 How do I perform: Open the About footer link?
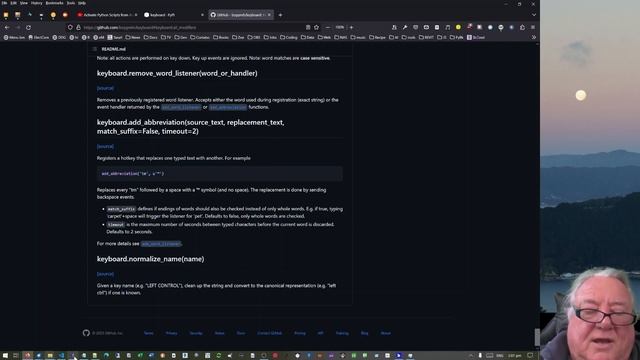coord(386,333)
